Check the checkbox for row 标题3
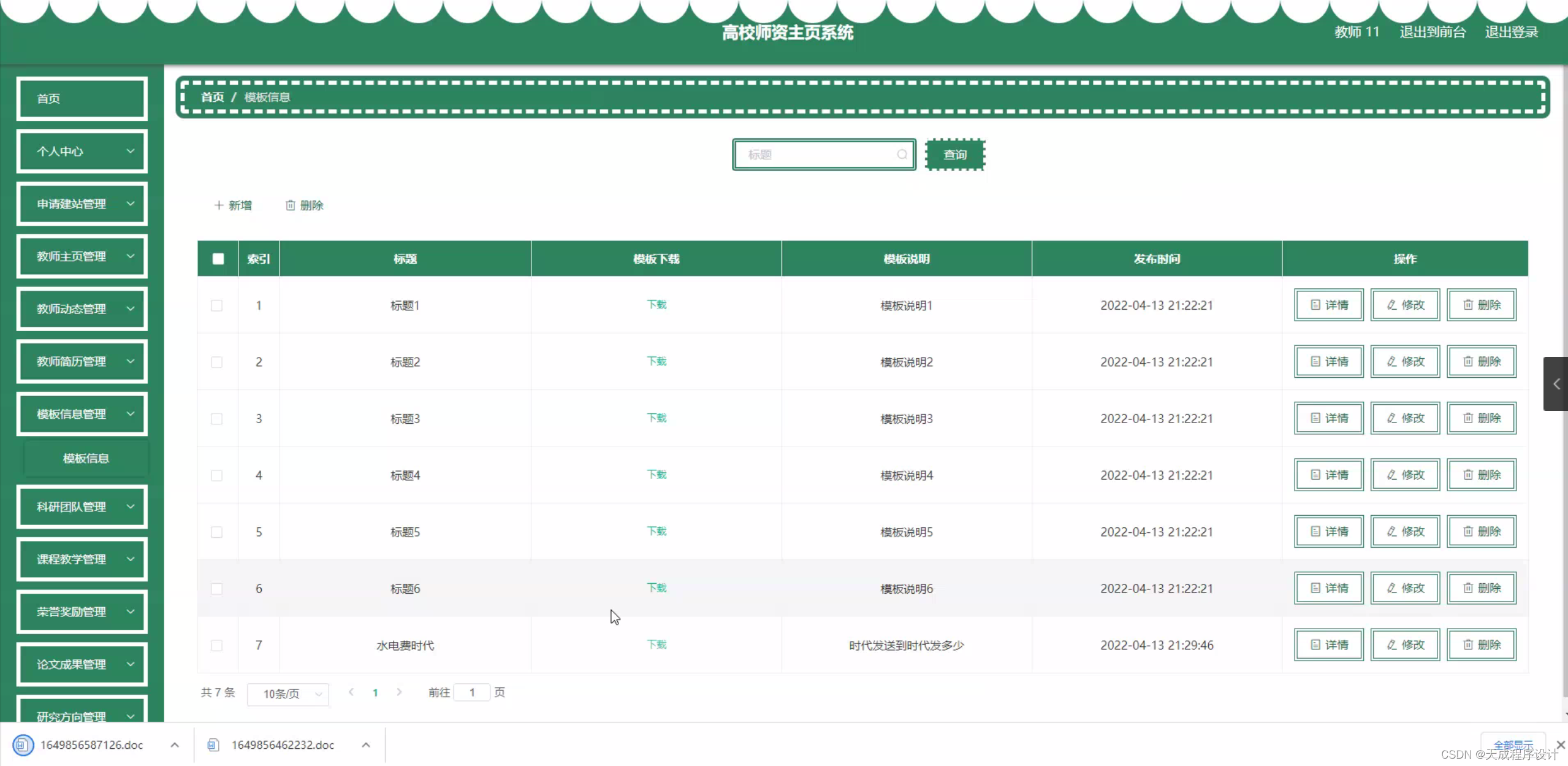1568x766 pixels. click(x=216, y=419)
